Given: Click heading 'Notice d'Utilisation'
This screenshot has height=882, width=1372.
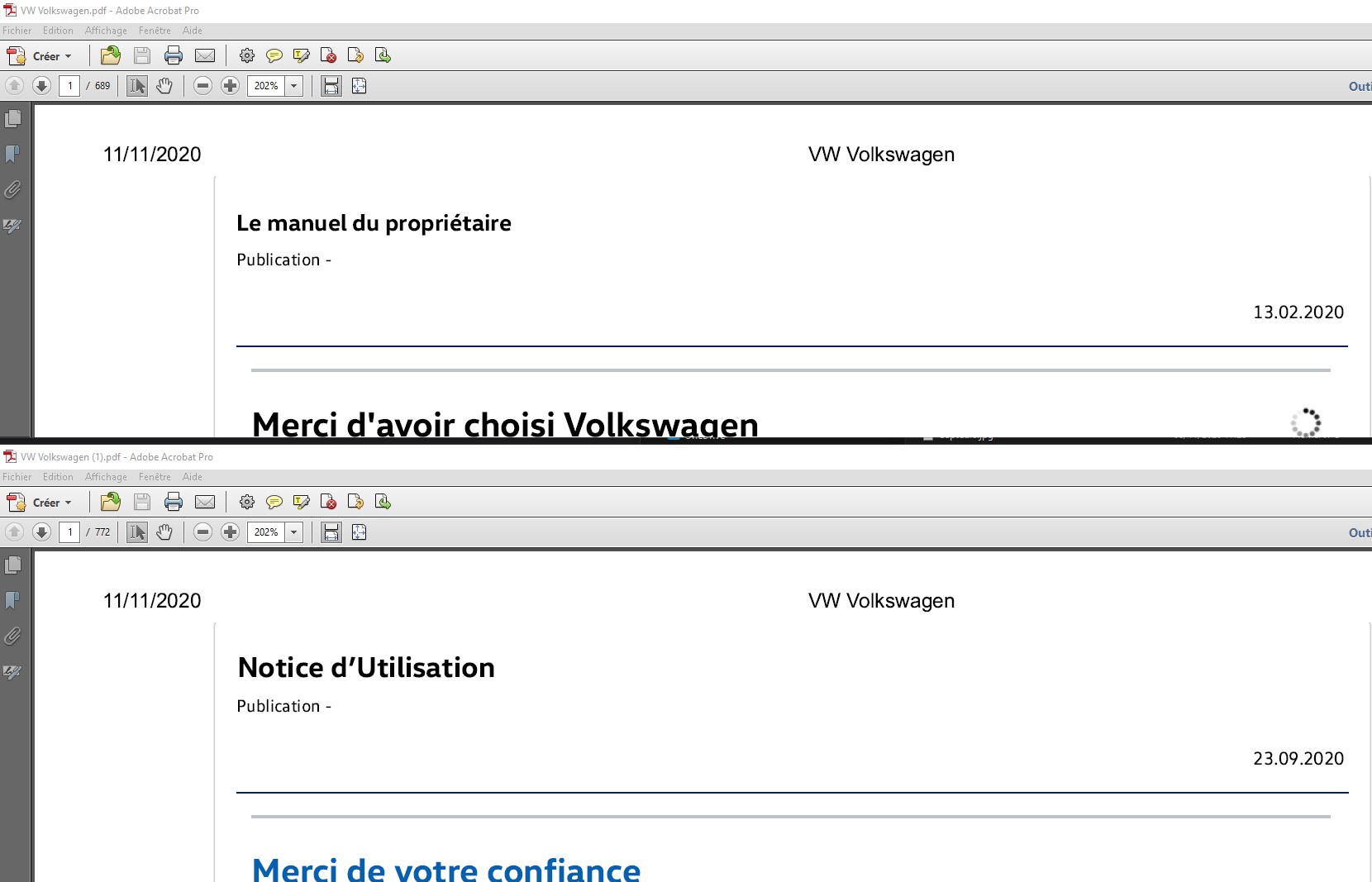Looking at the screenshot, I should pyautogui.click(x=366, y=667).
